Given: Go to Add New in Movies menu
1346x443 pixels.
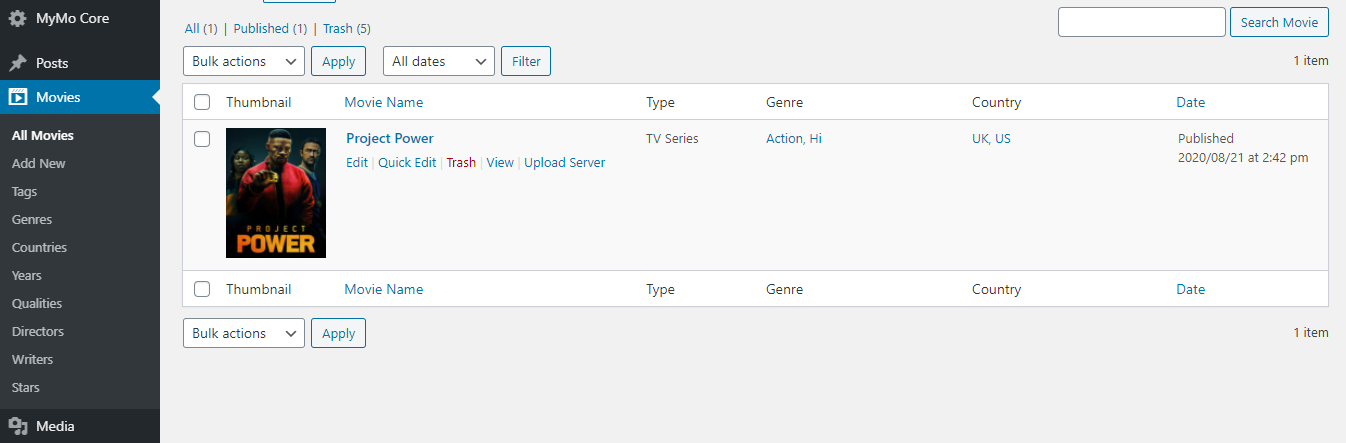Looking at the screenshot, I should click(x=39, y=163).
